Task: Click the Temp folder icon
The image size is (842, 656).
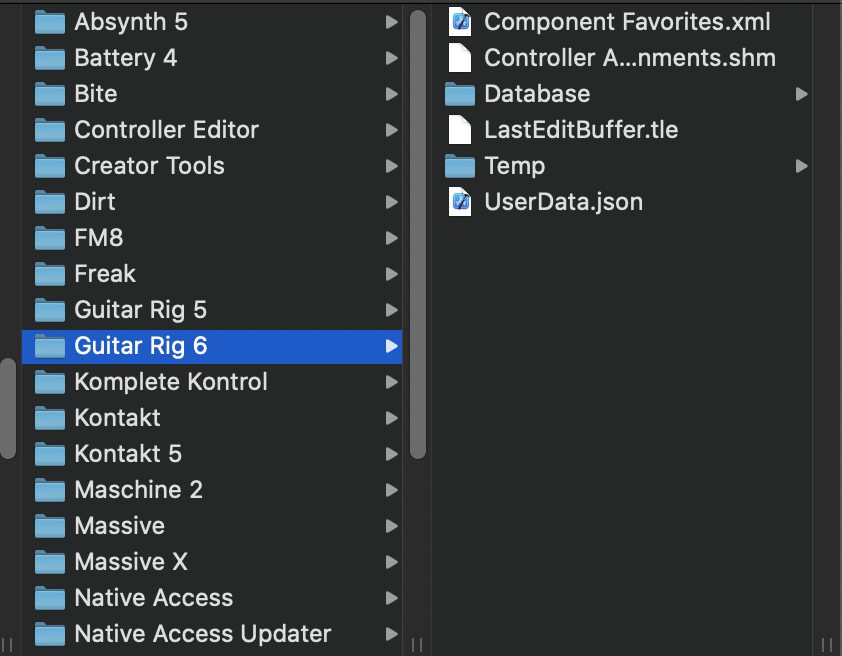Action: point(460,166)
